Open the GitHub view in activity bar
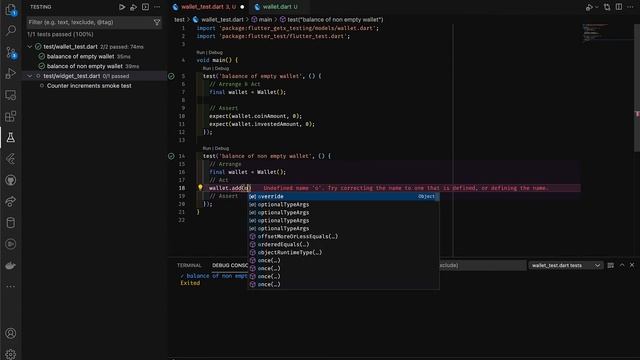Screen dimensions: 640x360 pos(11,180)
